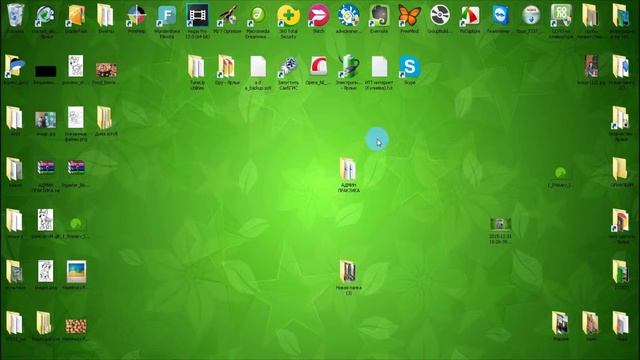Select the solid black rectangle thumbnail file
The height and width of the screenshot is (360, 640).
click(46, 71)
